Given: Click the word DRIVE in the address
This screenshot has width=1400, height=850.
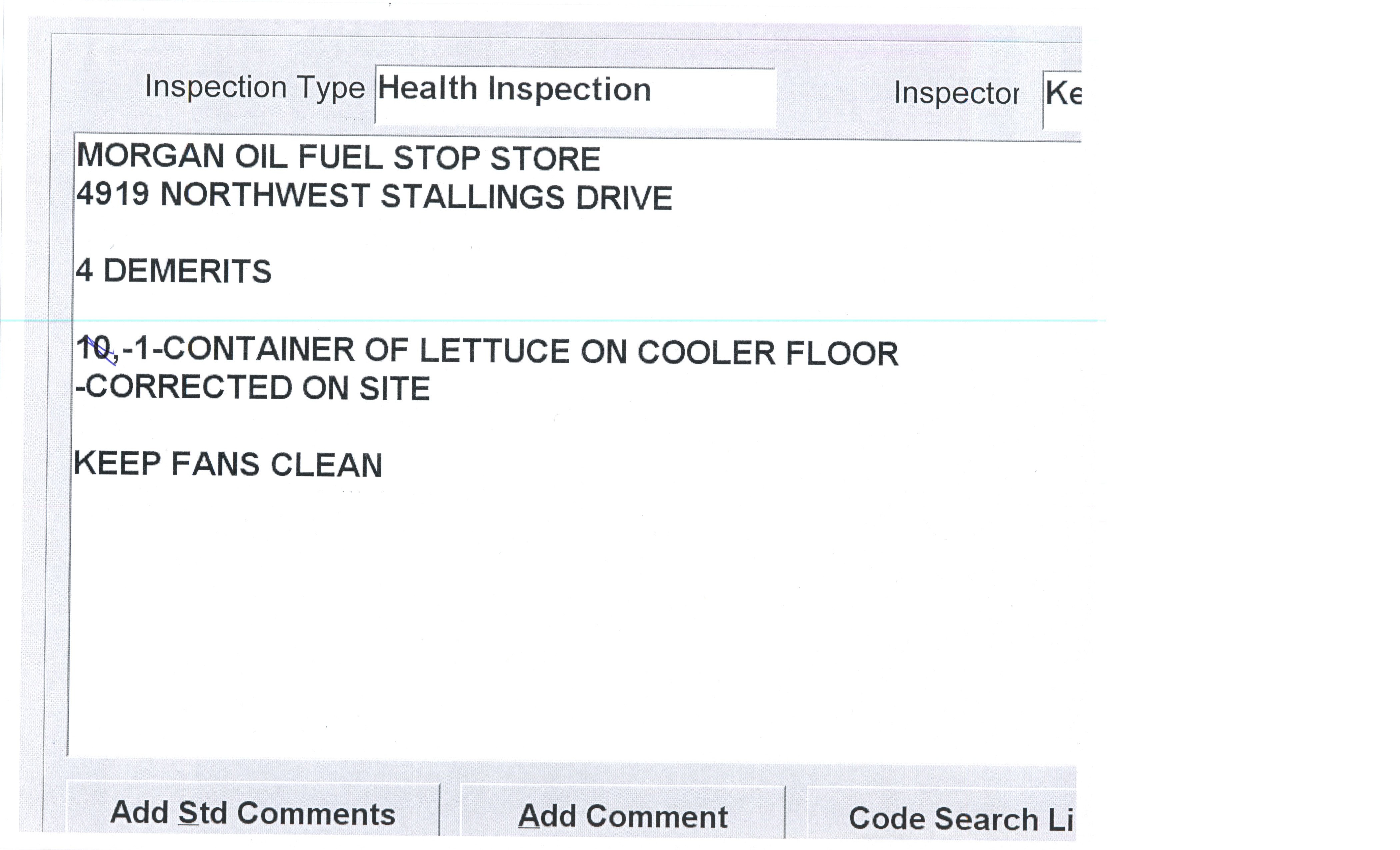Looking at the screenshot, I should point(624,198).
